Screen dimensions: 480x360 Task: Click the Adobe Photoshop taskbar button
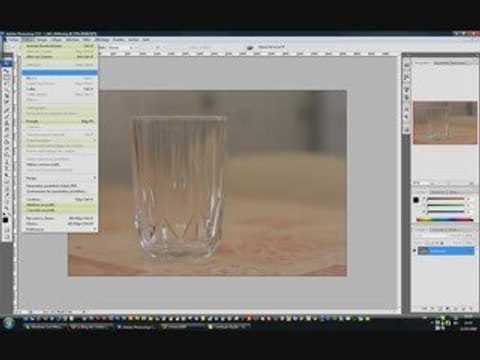(137, 327)
